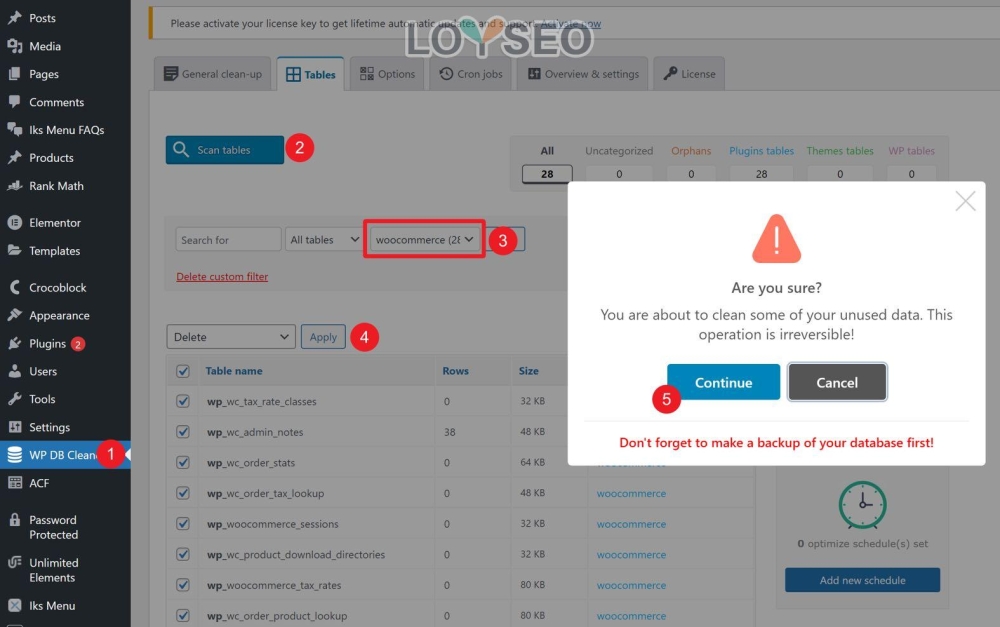Click Cancel in the confirmation dialog
This screenshot has height=627, width=1000.
click(837, 382)
